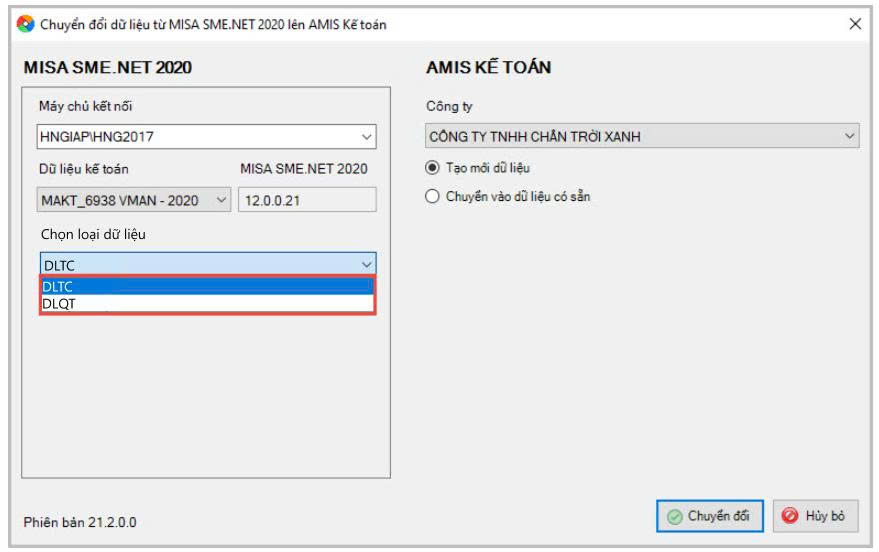The image size is (879, 552).
Task: Click the MISA SME.NET 2020 version label
Action: point(304,169)
